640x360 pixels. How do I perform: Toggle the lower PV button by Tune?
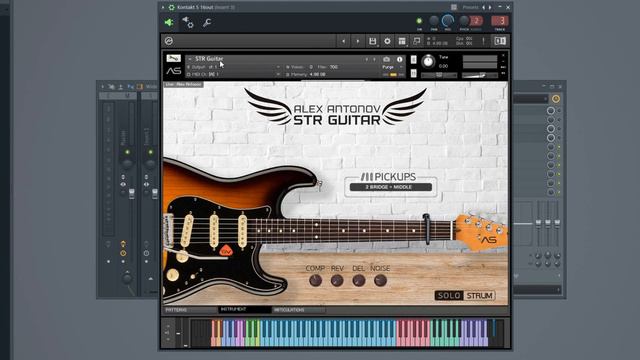tap(413, 73)
